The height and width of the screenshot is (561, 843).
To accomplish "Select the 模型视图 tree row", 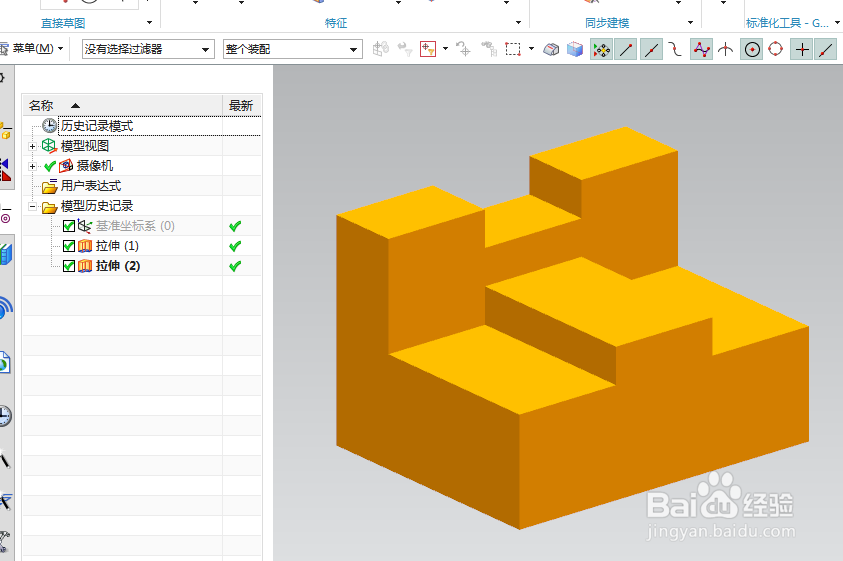I will pyautogui.click(x=142, y=146).
